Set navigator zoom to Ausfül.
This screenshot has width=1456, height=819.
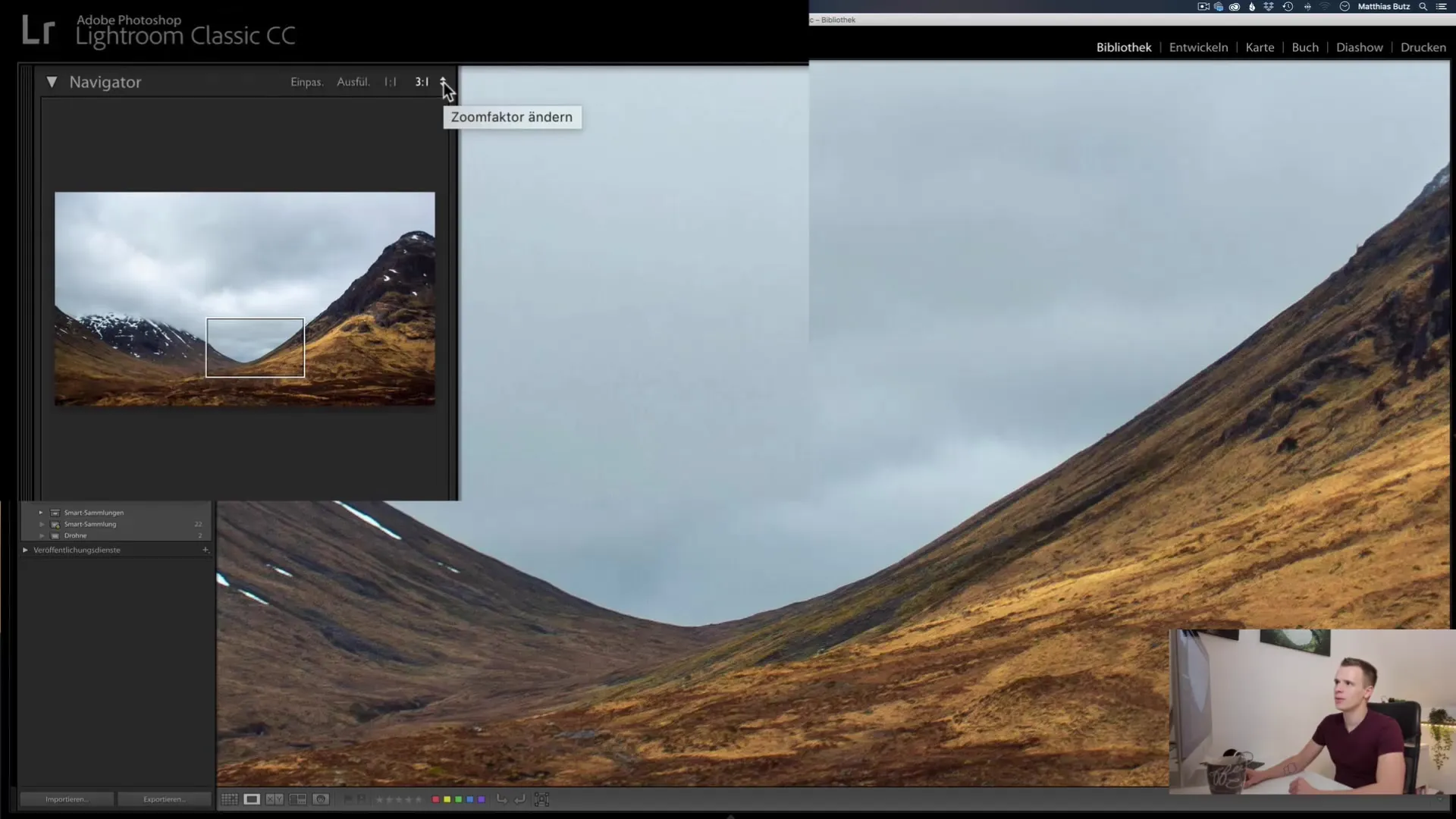click(353, 82)
